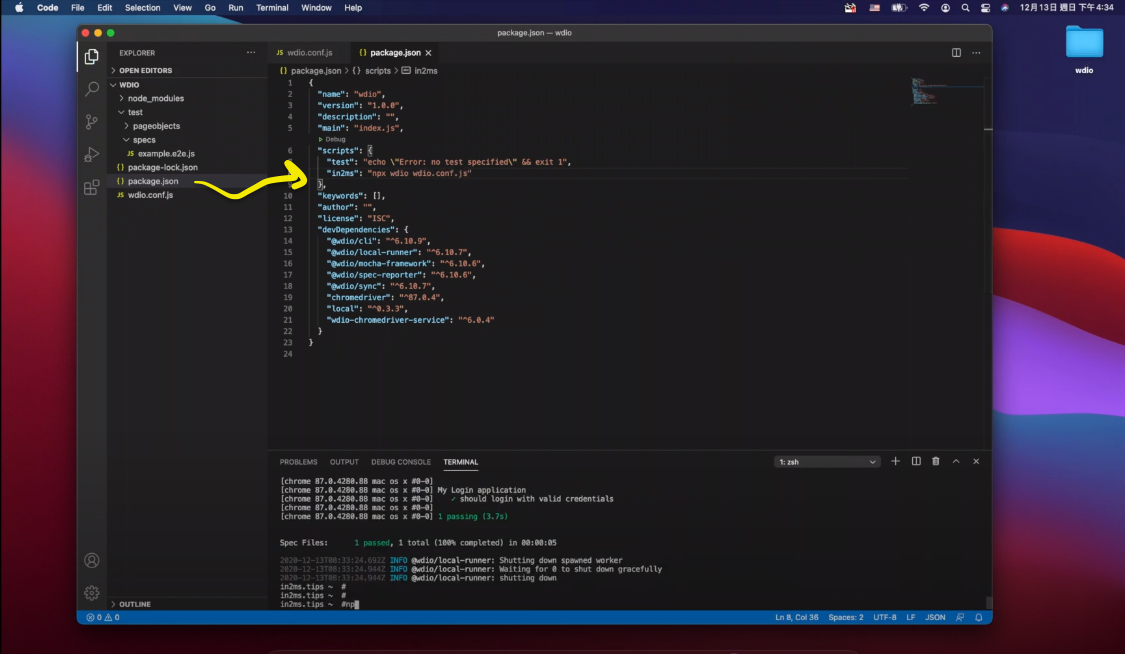1125x654 pixels.
Task: Open the feedback icon in the status bar
Action: tap(960, 617)
